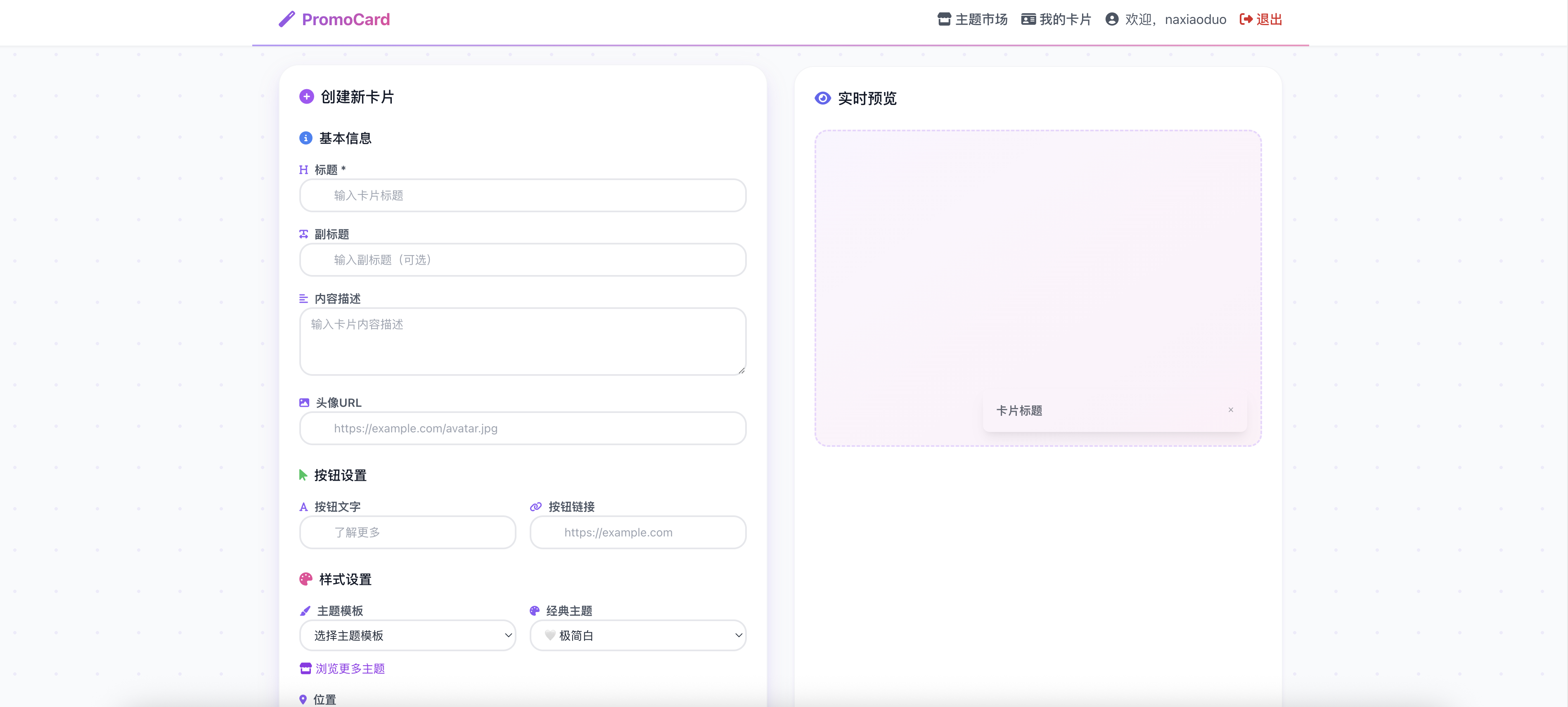The image size is (1568, 707).
Task: Click the red logout arrow icon
Action: [x=1246, y=19]
